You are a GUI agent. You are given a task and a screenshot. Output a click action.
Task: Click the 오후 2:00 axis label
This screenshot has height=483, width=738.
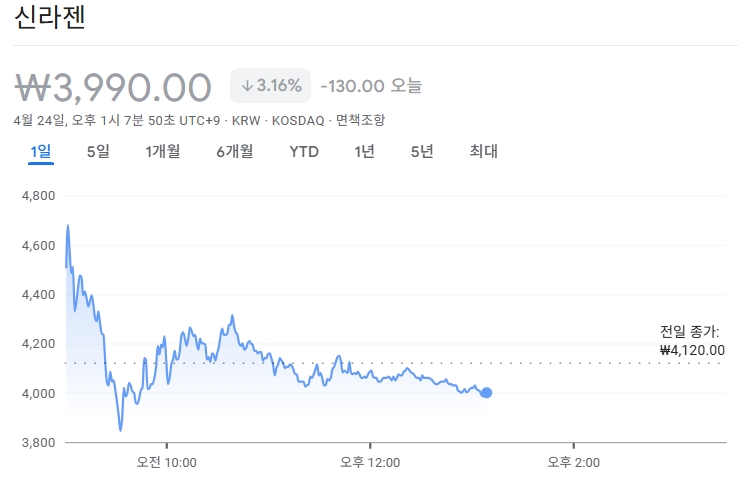(573, 463)
